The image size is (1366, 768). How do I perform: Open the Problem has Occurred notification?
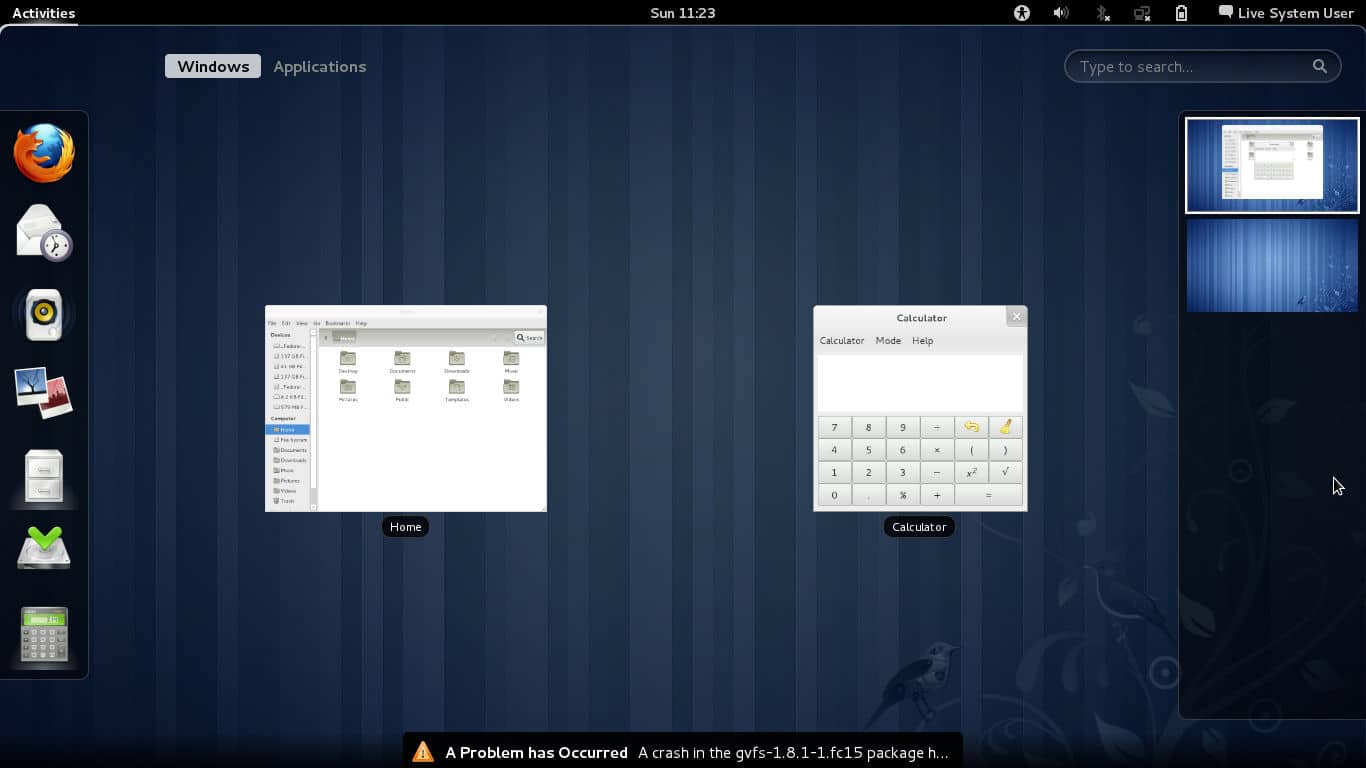tap(683, 752)
